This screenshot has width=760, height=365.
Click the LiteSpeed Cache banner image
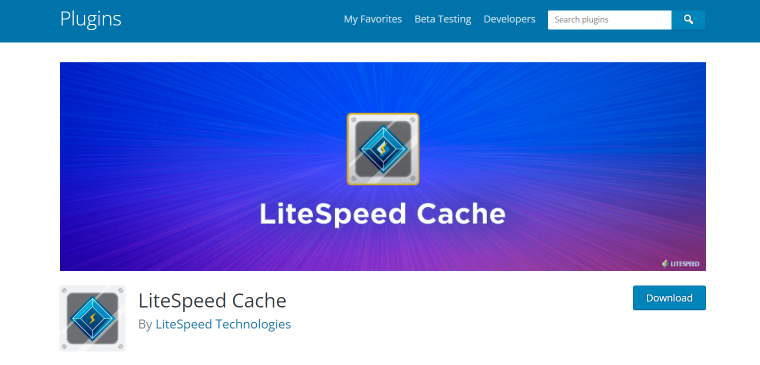[383, 166]
